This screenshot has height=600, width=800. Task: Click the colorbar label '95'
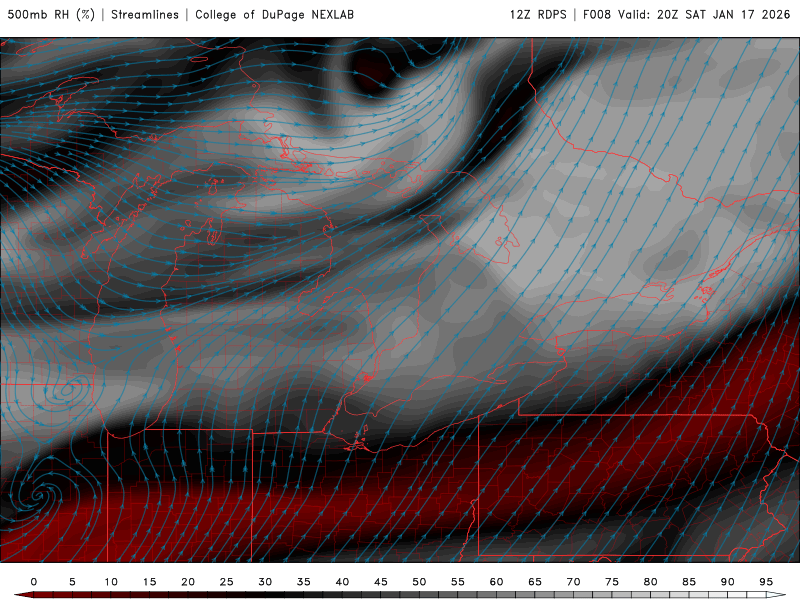(x=766, y=582)
